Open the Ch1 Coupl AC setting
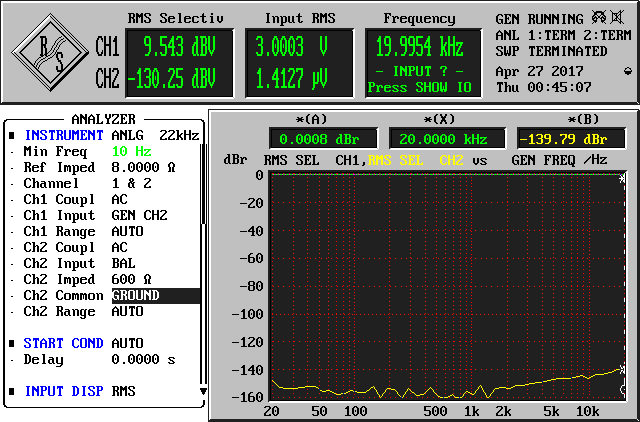640x422 pixels. point(120,200)
